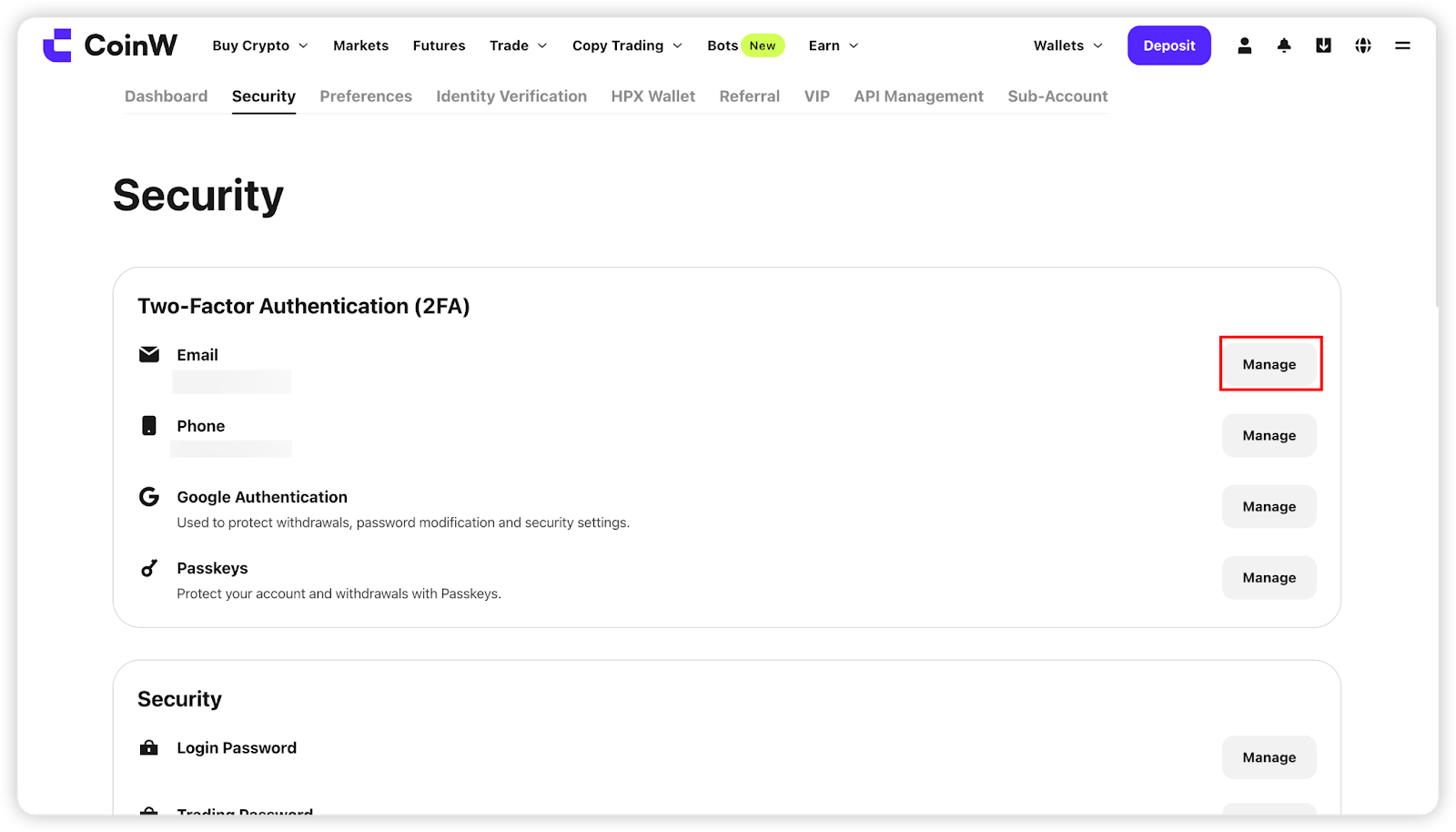This screenshot has height=832, width=1456.
Task: Expand the Earn dropdown
Action: click(x=834, y=46)
